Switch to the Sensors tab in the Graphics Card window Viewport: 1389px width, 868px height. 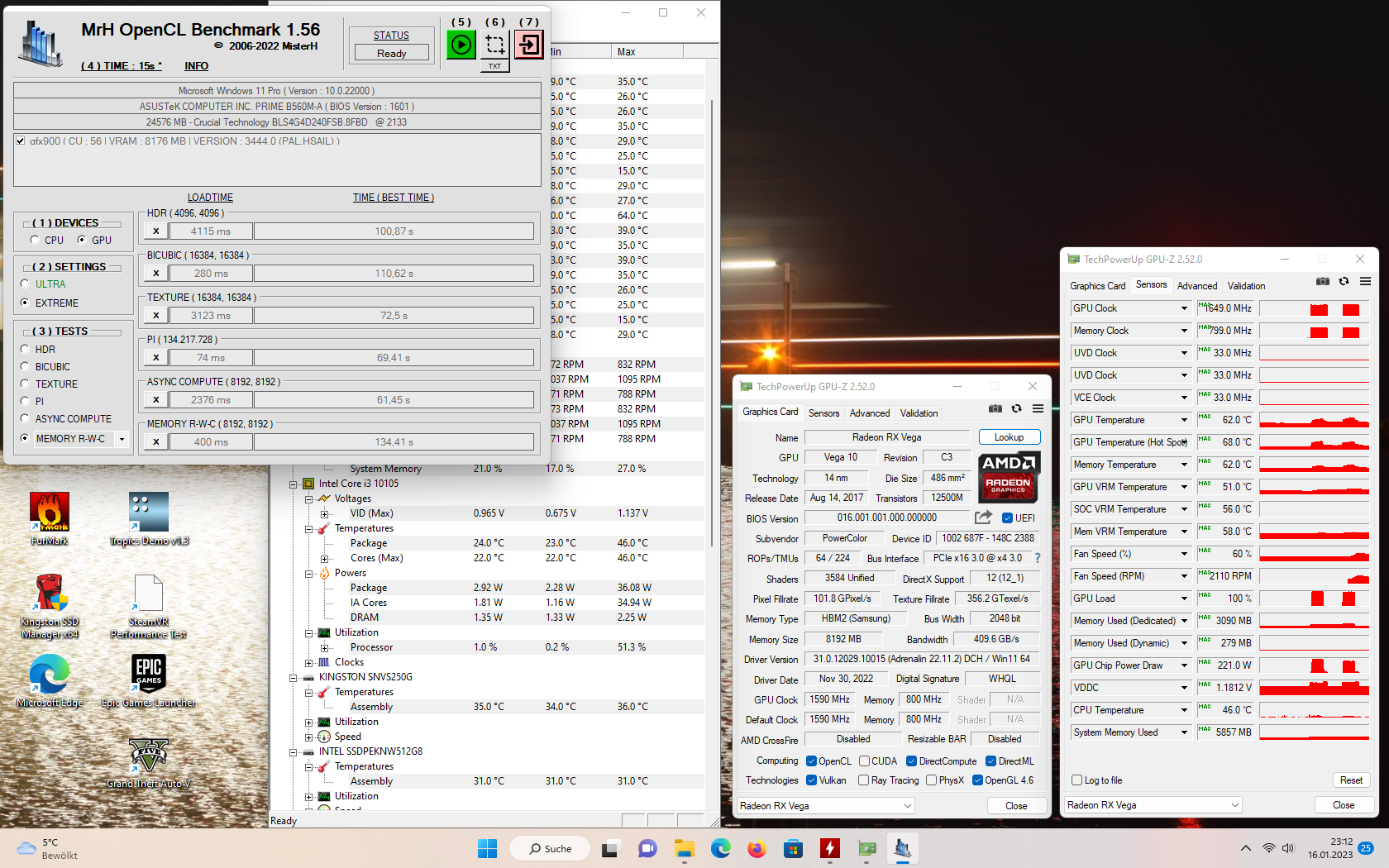[x=823, y=413]
